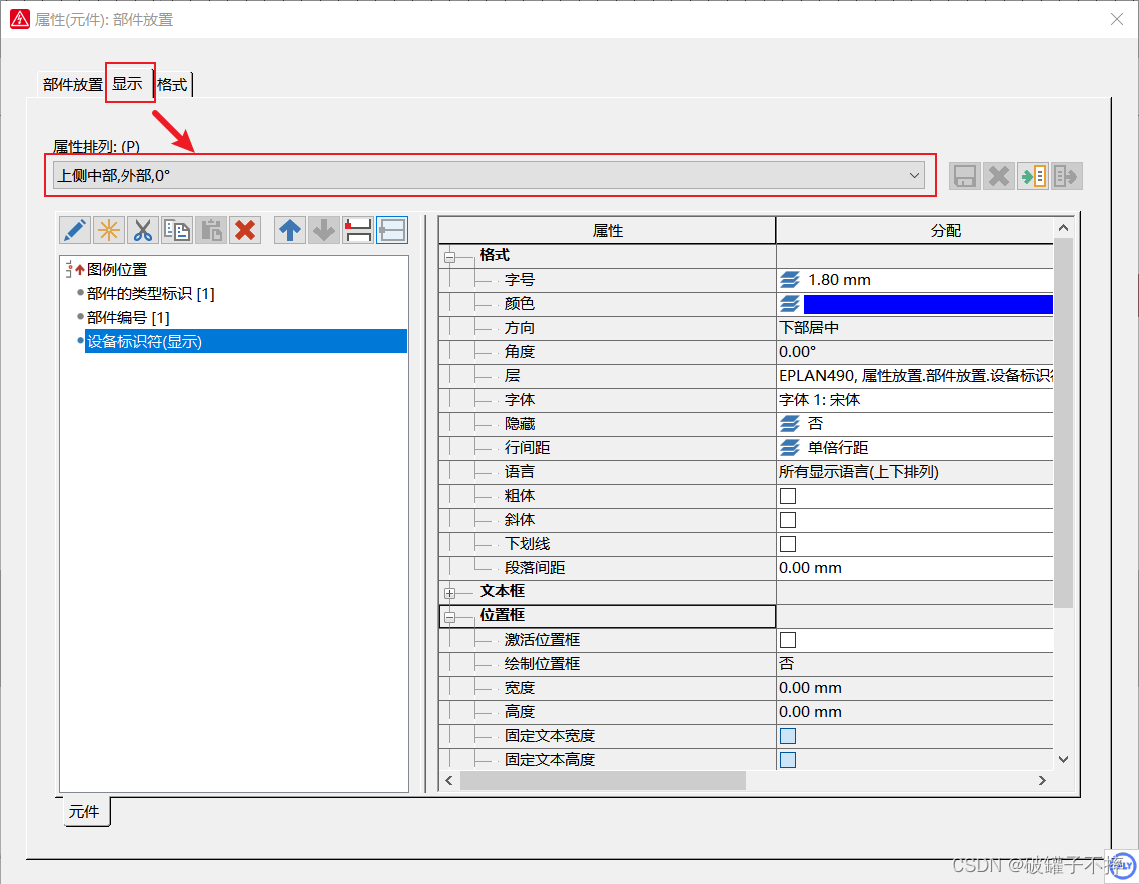Collapse the 格式 section
The image size is (1139, 884).
[x=450, y=256]
